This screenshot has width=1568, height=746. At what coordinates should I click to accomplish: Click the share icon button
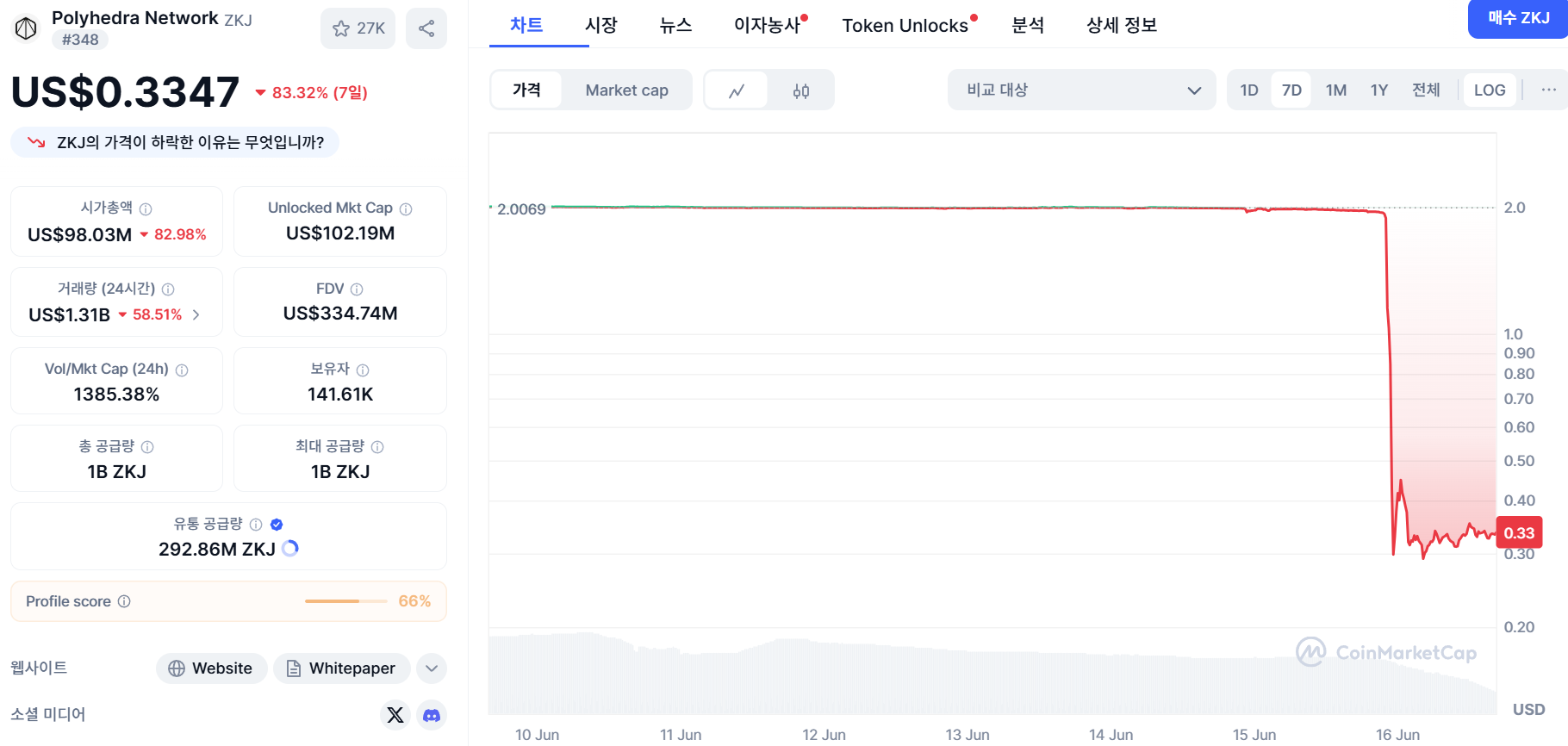pos(426,28)
